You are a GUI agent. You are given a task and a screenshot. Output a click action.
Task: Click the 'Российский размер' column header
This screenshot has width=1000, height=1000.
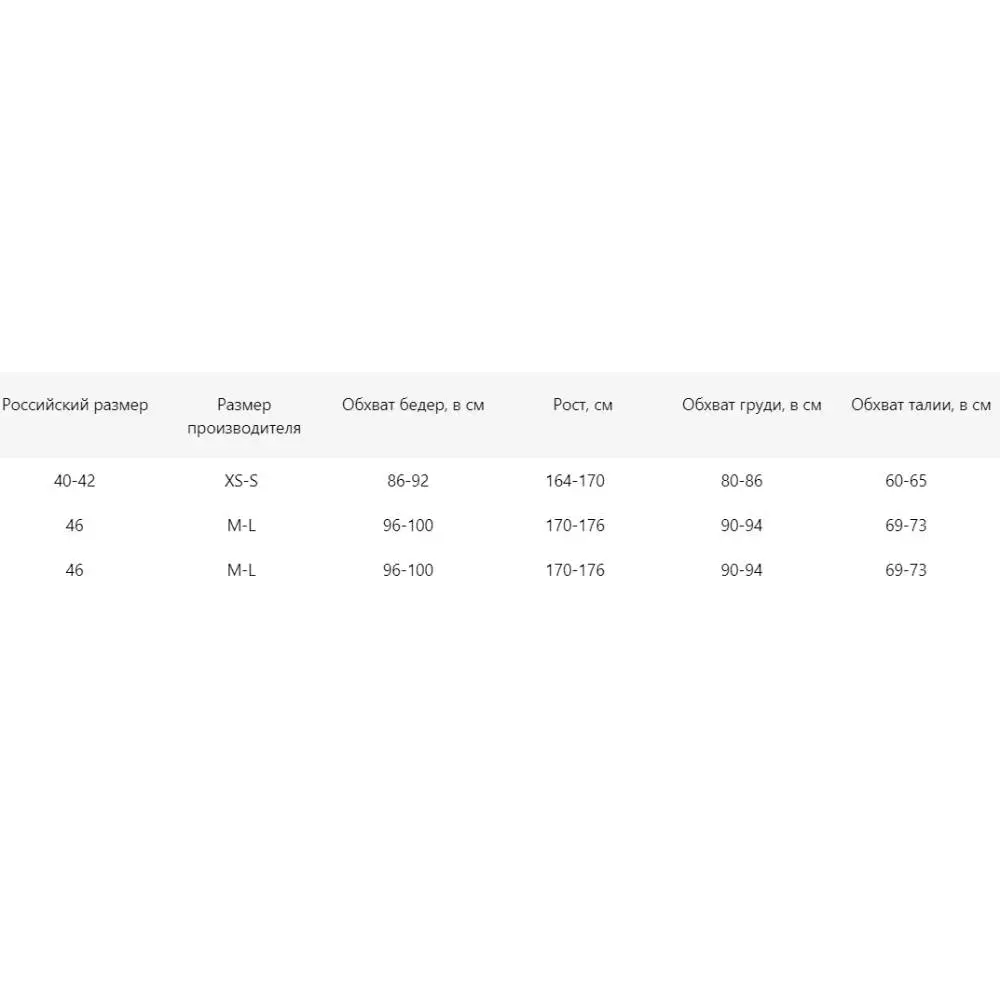(x=75, y=405)
